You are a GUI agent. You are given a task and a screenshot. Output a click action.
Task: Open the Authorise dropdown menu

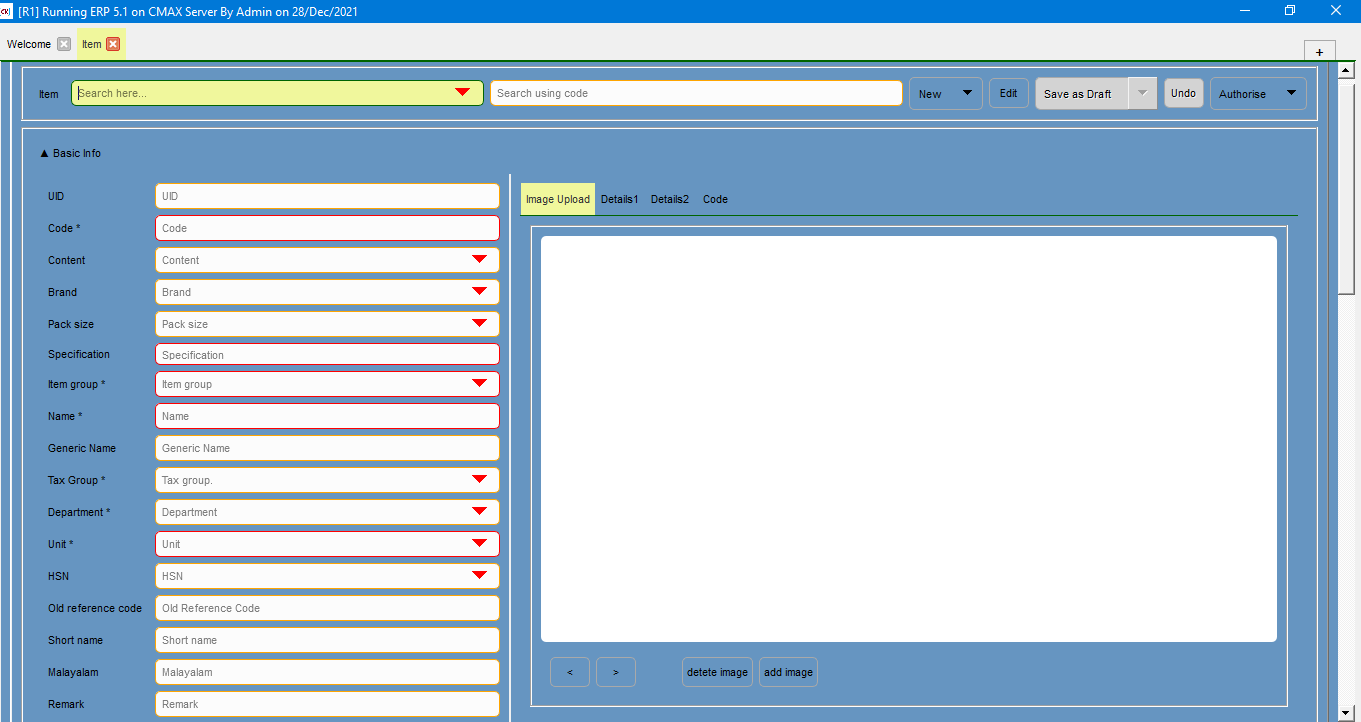pyautogui.click(x=1291, y=93)
